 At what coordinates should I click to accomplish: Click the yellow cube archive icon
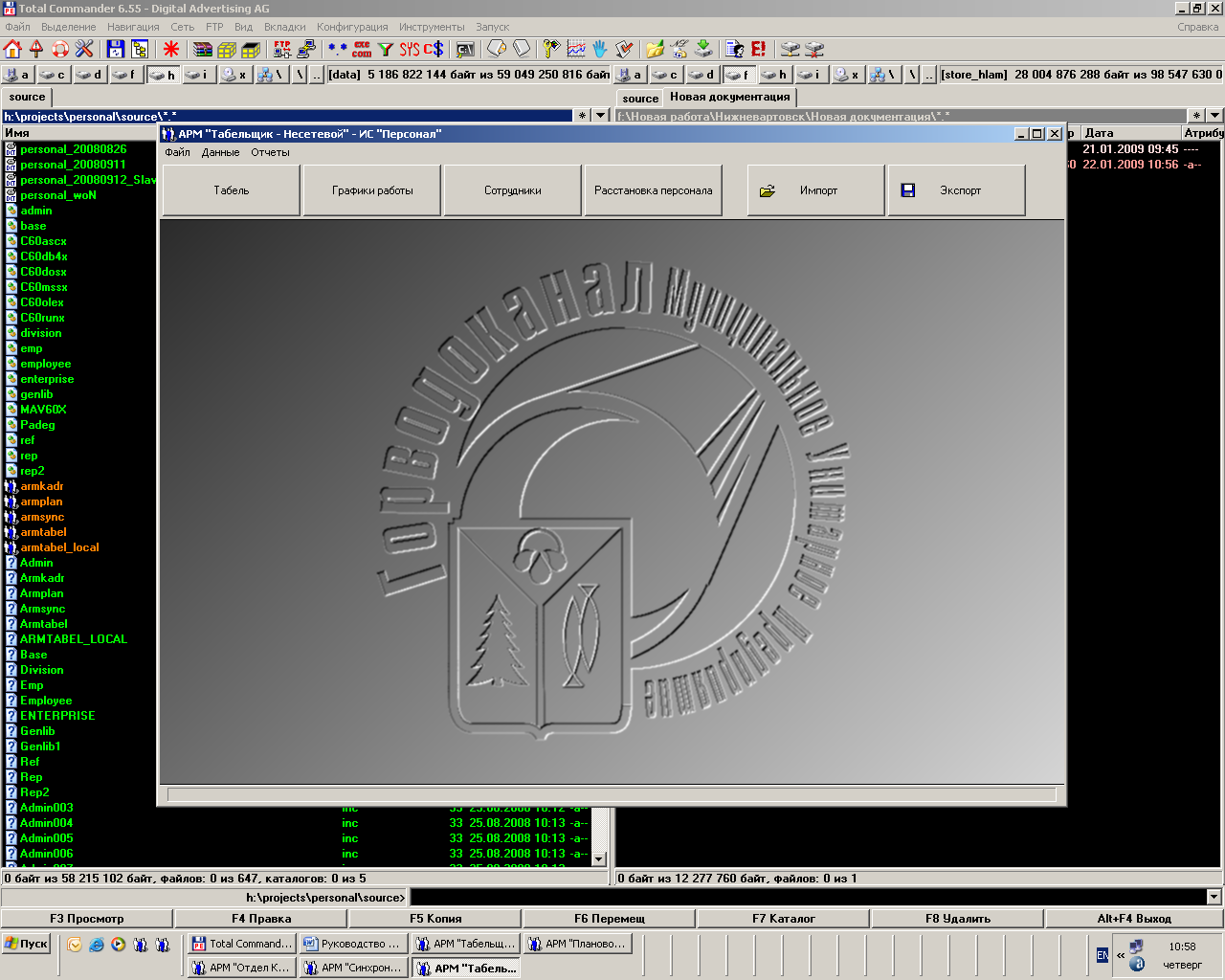click(x=227, y=49)
